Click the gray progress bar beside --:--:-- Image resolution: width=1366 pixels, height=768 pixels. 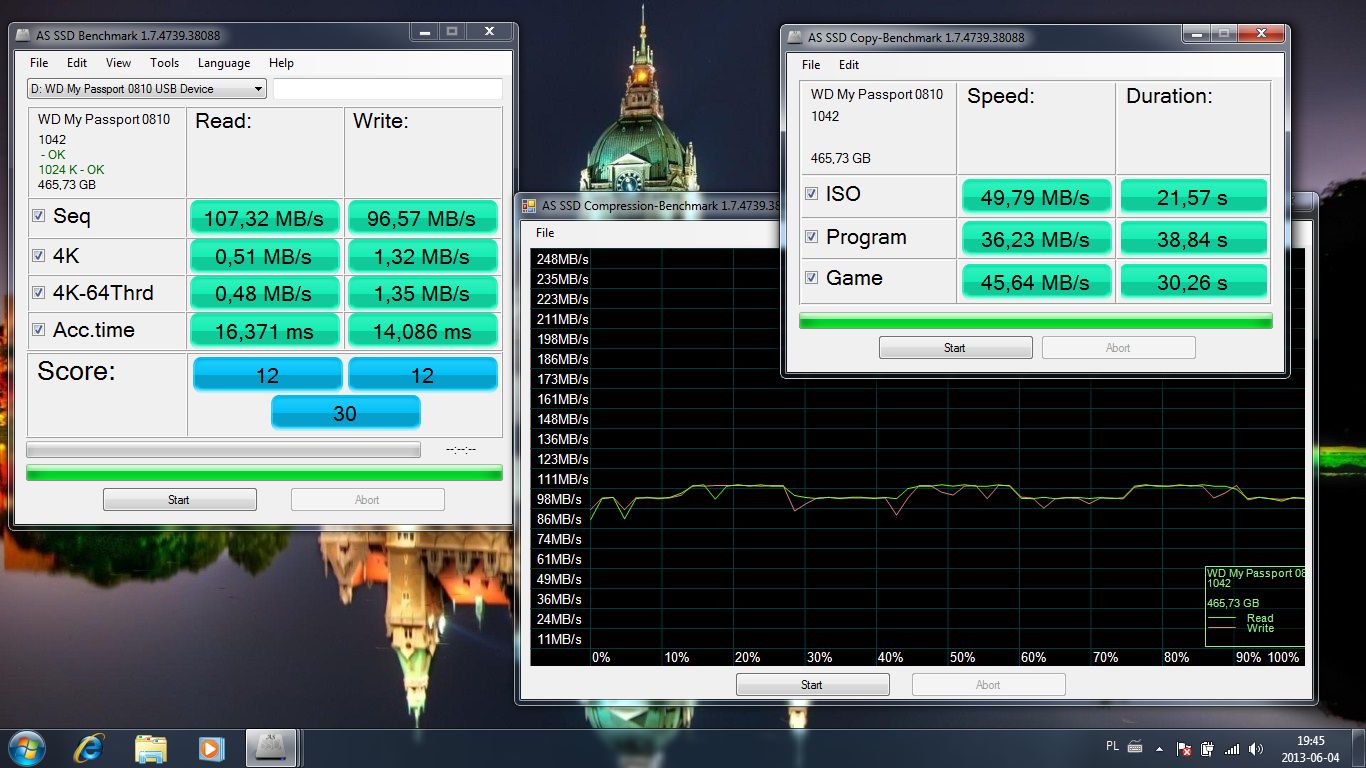(x=223, y=450)
